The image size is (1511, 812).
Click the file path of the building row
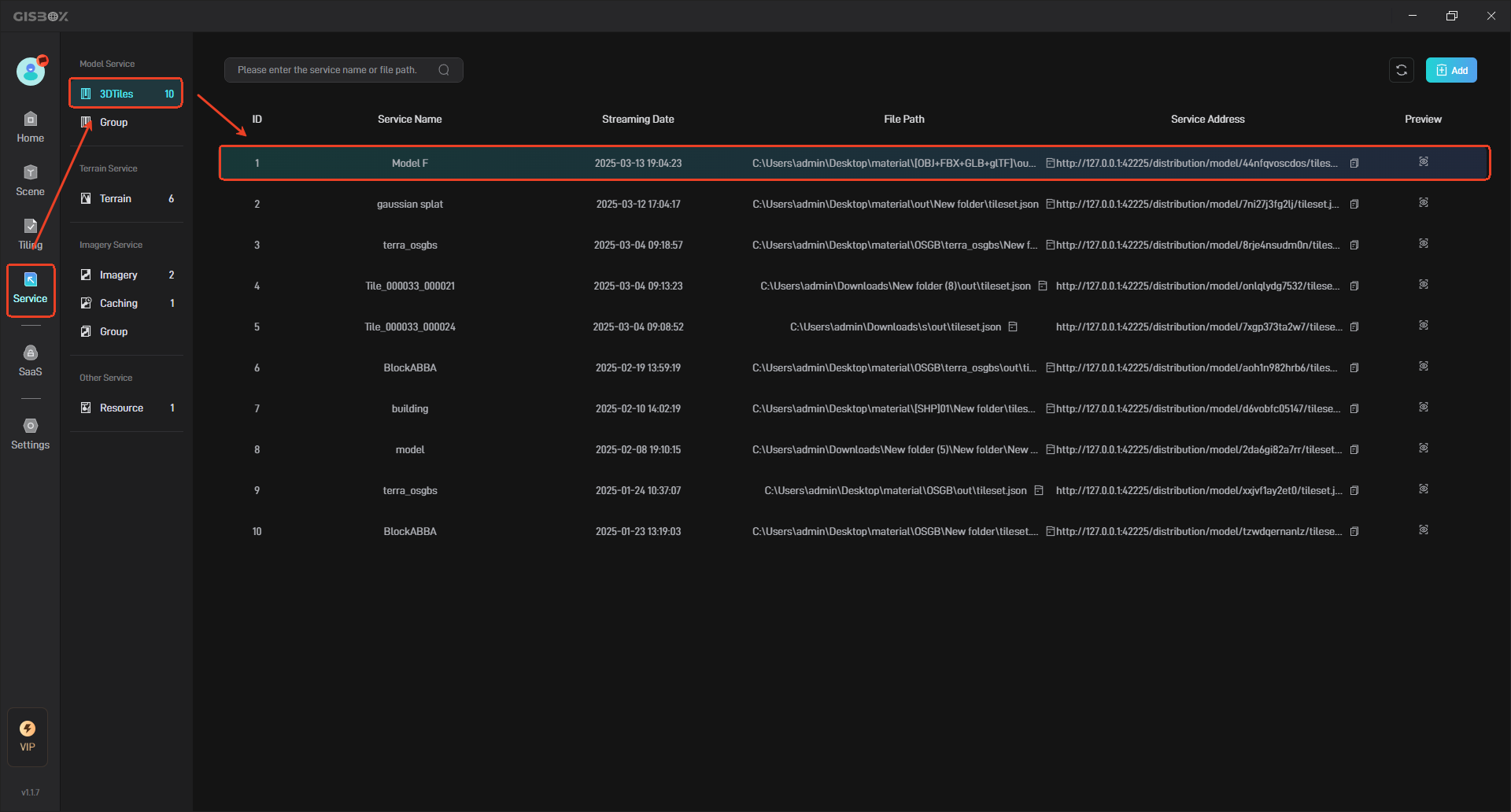(x=893, y=409)
